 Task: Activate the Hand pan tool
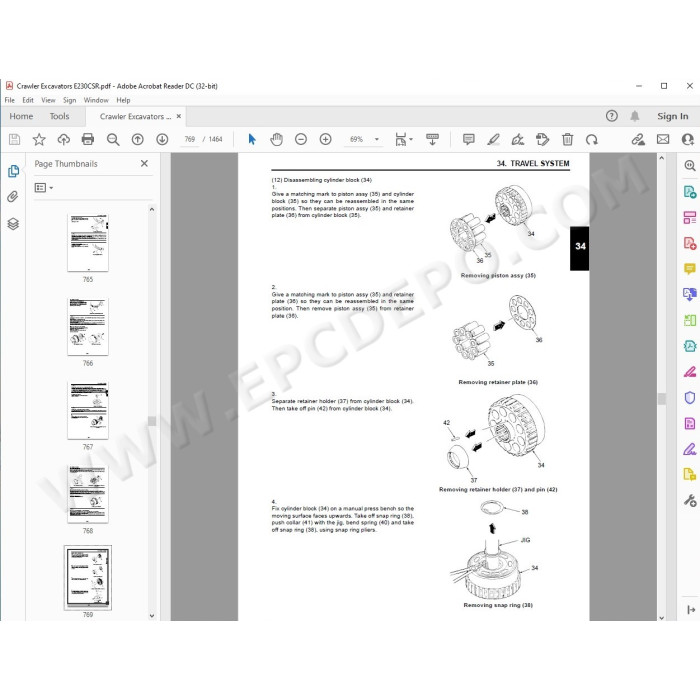[x=276, y=140]
